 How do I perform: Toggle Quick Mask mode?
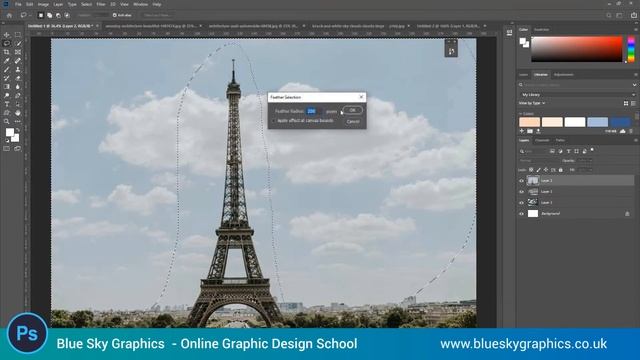pos(7,149)
